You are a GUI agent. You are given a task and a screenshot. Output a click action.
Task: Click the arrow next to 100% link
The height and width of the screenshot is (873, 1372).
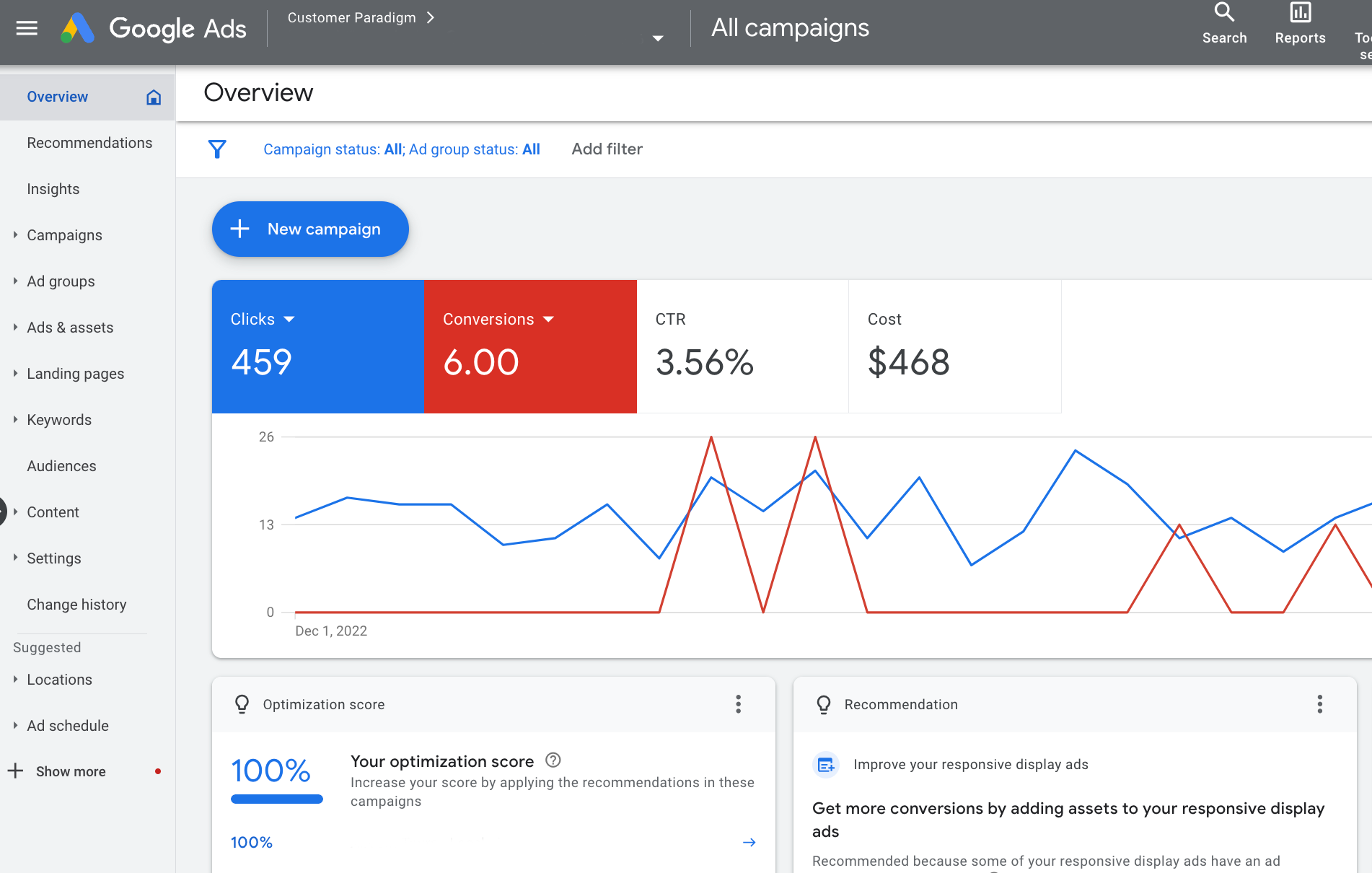click(x=749, y=842)
